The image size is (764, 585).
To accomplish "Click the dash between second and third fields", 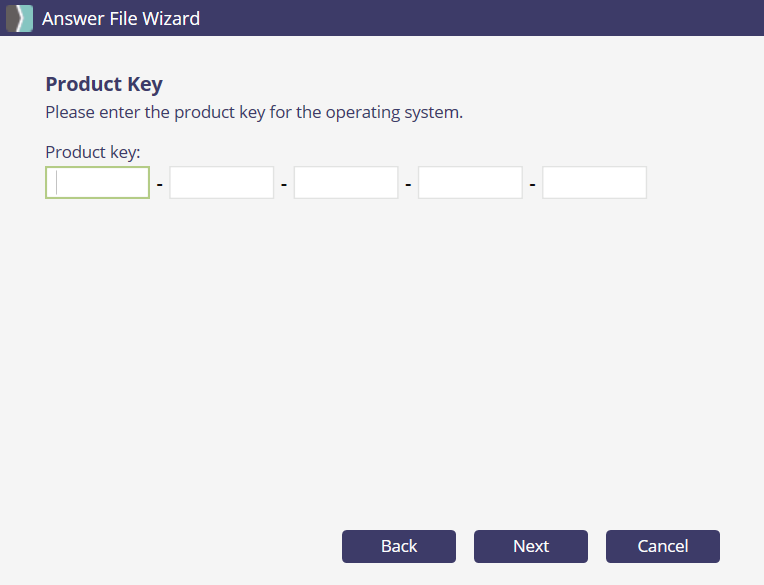I will click(x=284, y=184).
